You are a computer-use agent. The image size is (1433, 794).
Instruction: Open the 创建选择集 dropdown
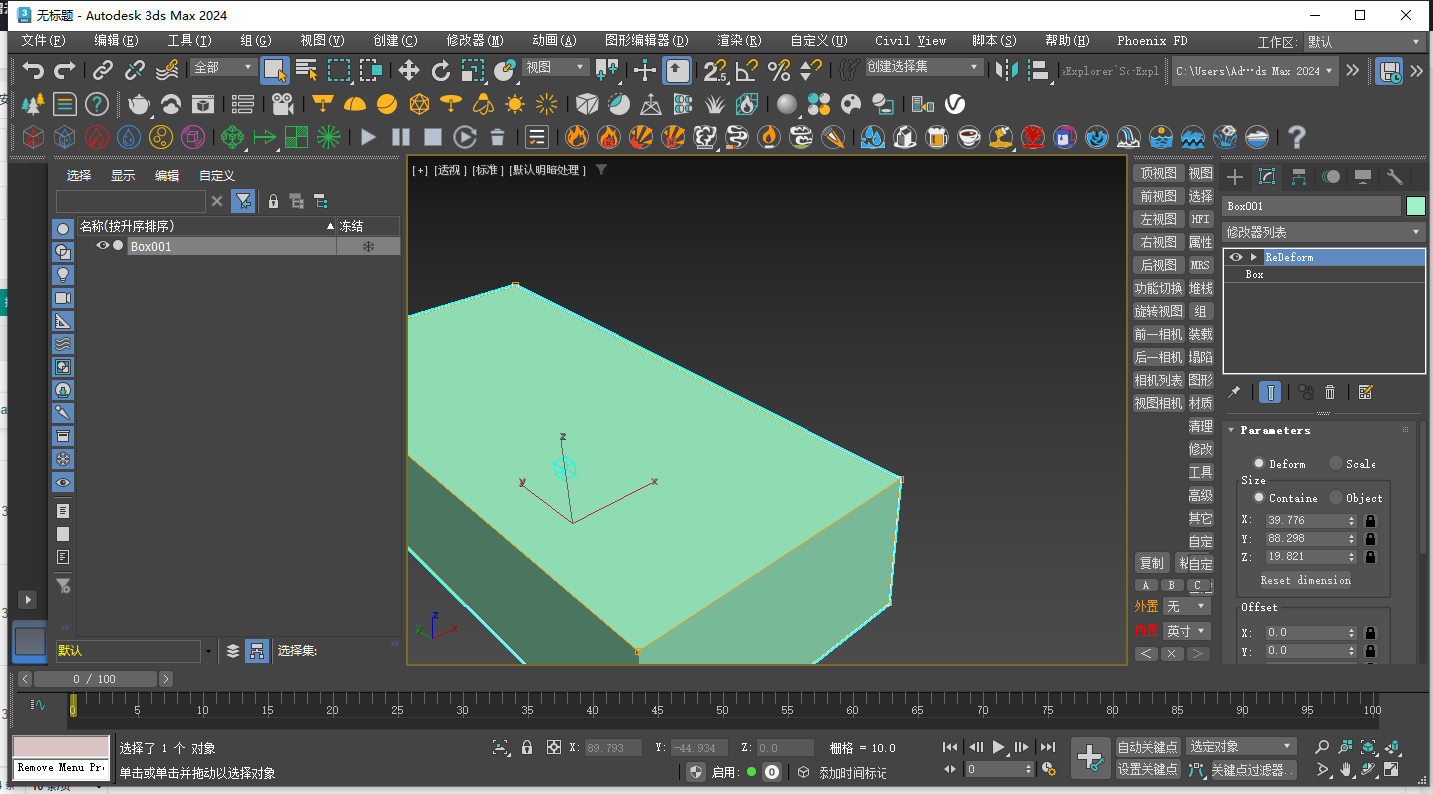click(x=924, y=66)
